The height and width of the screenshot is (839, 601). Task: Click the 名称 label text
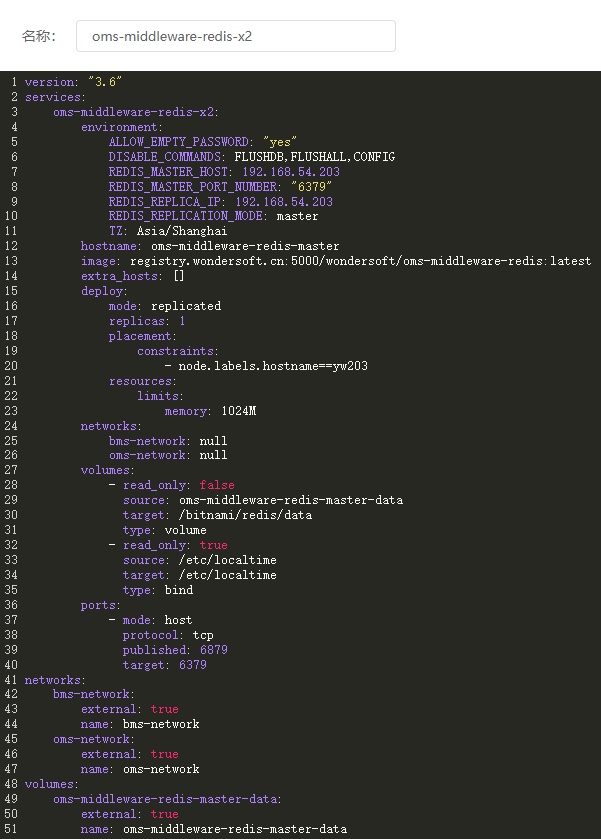pos(38,36)
